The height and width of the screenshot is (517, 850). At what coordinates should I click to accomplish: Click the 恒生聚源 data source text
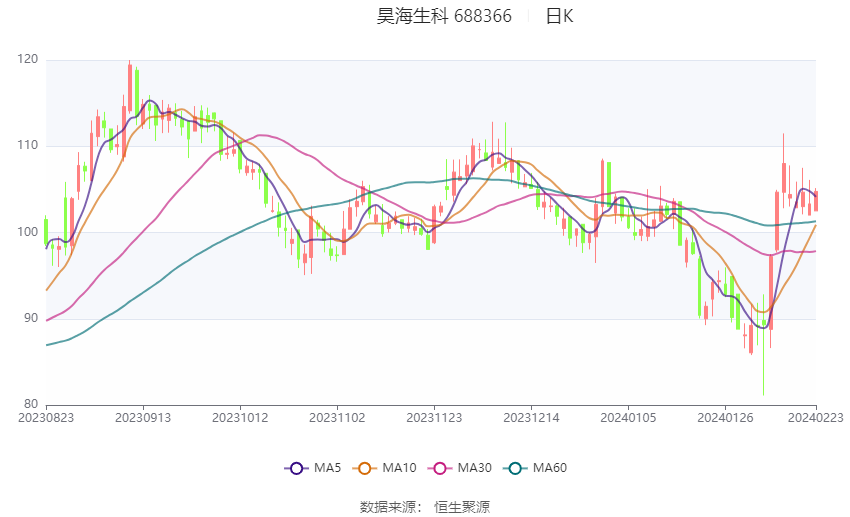point(462,507)
